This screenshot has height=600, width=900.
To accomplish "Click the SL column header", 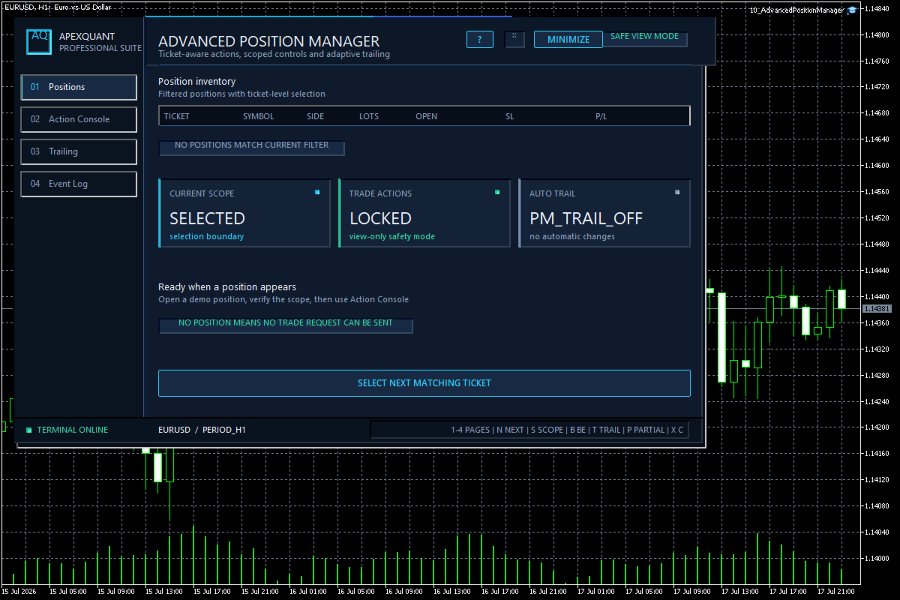I will click(x=509, y=116).
